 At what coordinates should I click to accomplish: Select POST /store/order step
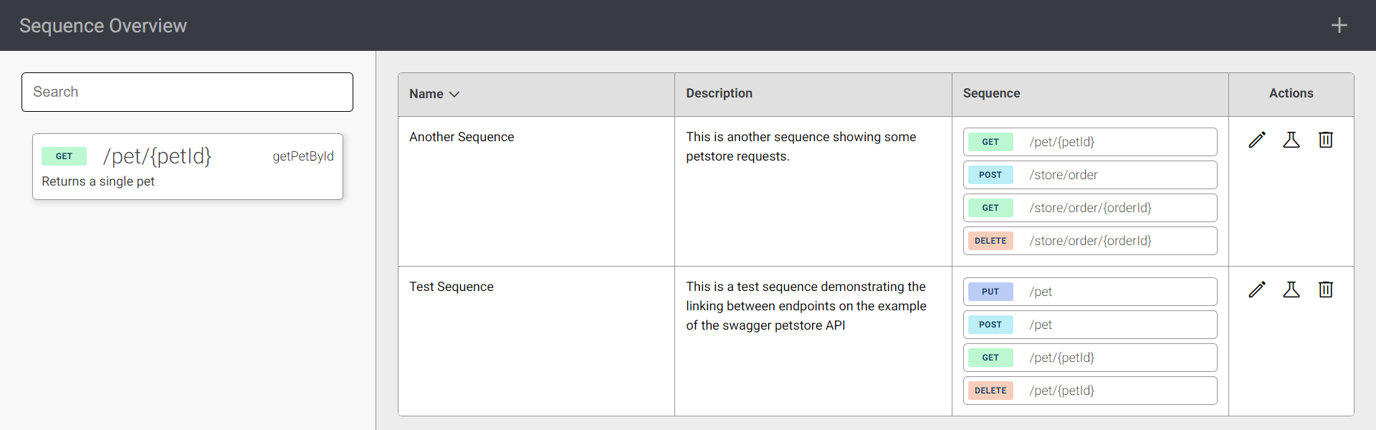coord(1090,175)
